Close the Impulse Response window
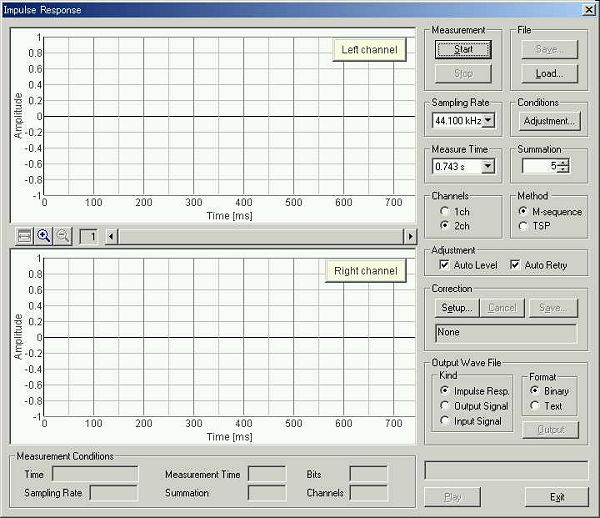The image size is (600, 518). coord(589,10)
